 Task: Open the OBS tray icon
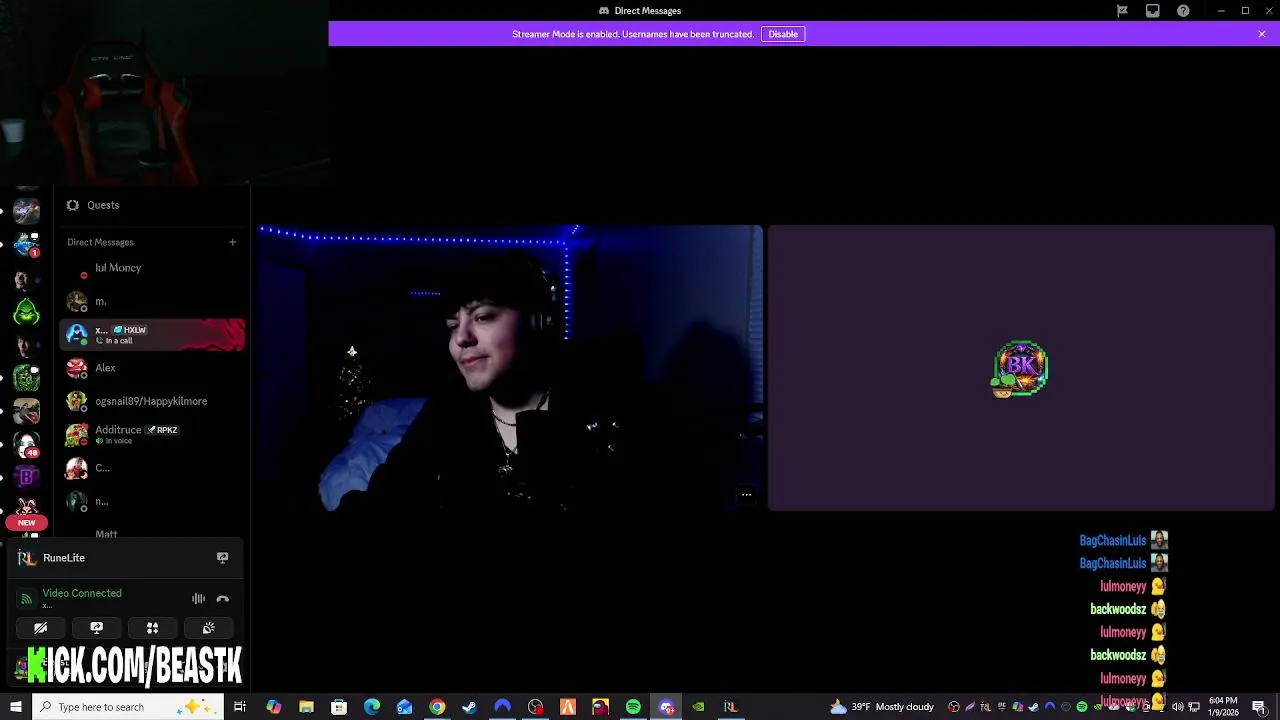(x=954, y=707)
